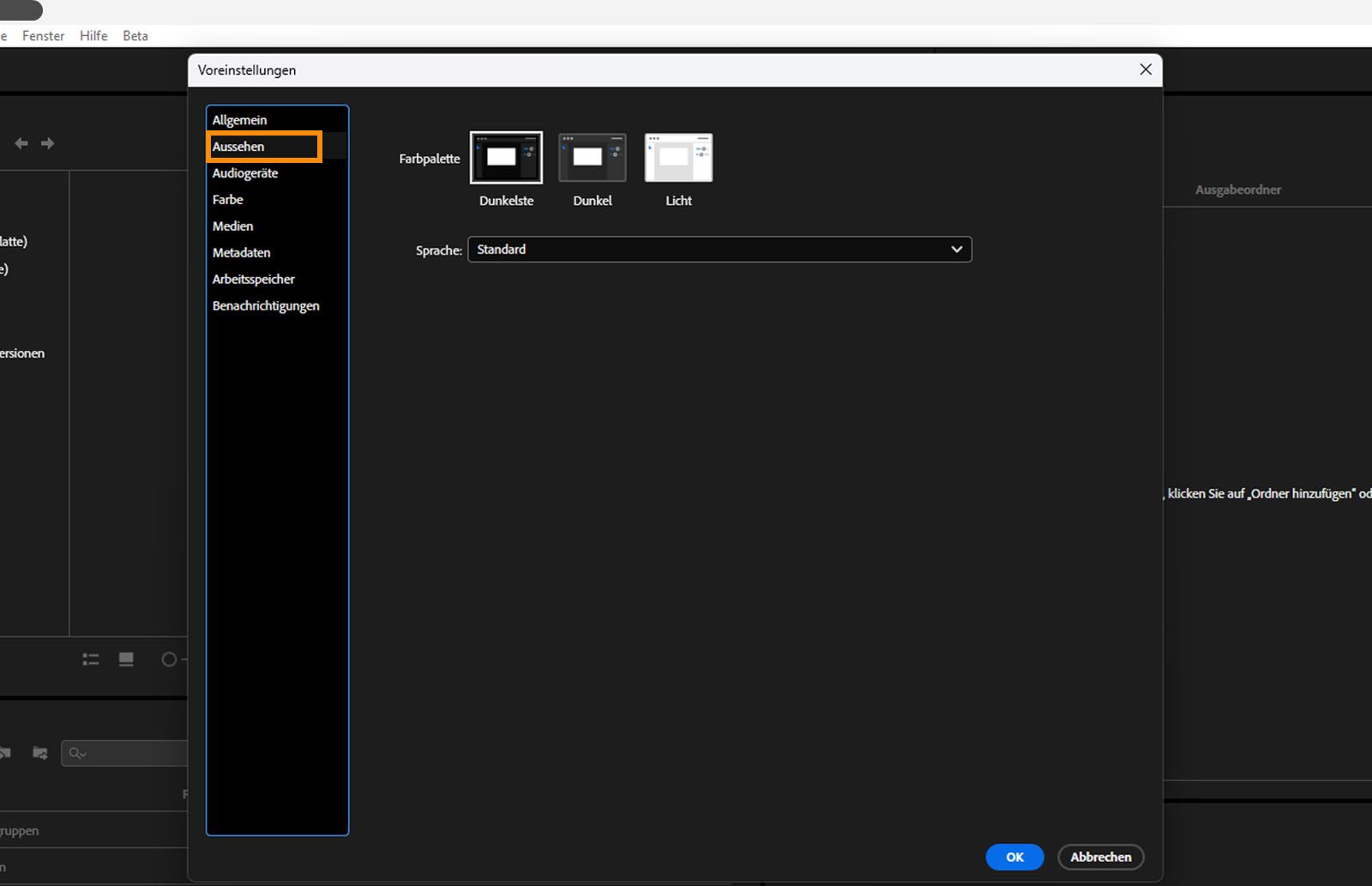Click the thumbnail size slider handle
The height and width of the screenshot is (886, 1372).
point(169,659)
